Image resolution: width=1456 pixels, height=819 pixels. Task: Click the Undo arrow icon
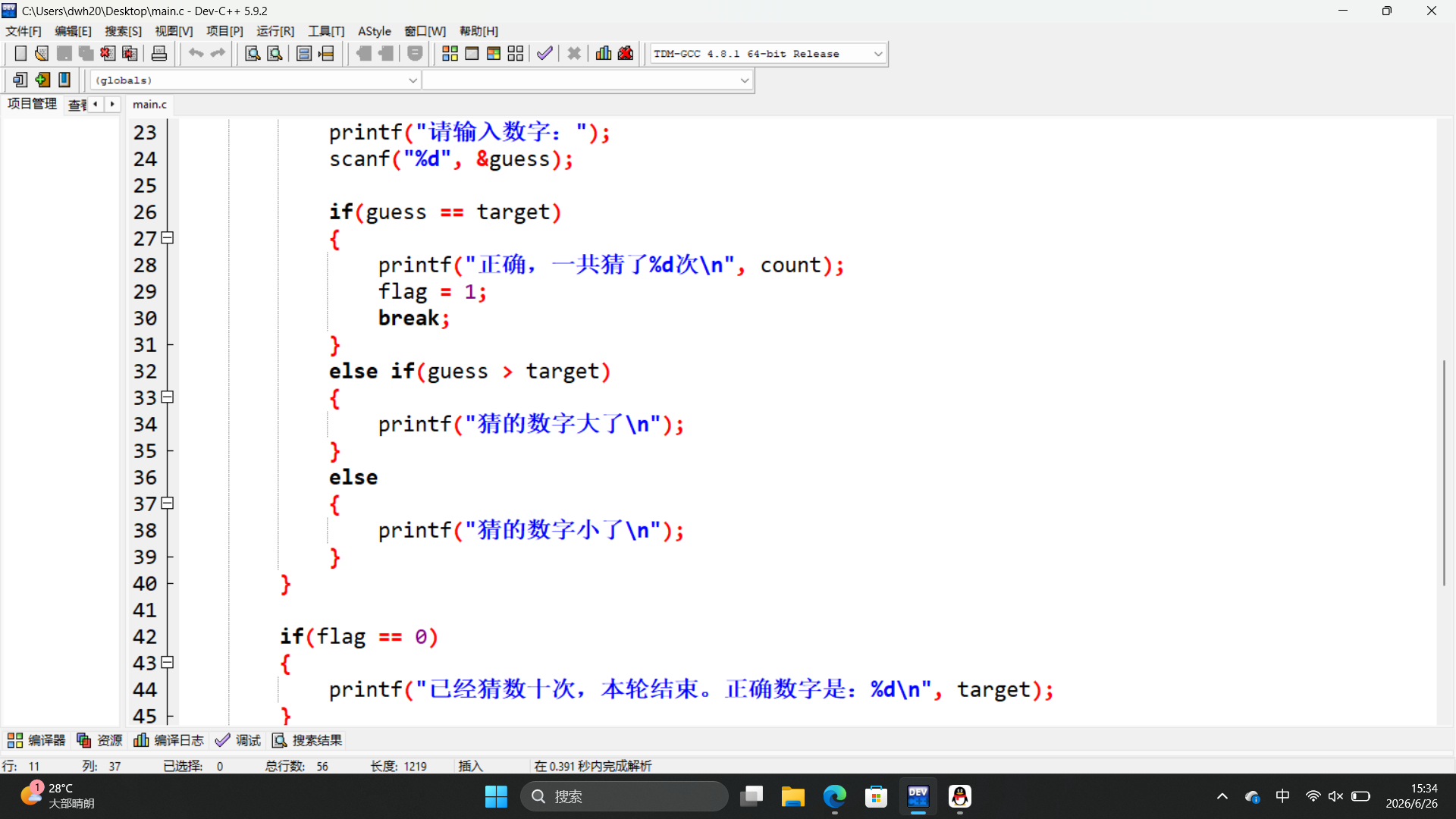click(x=196, y=54)
